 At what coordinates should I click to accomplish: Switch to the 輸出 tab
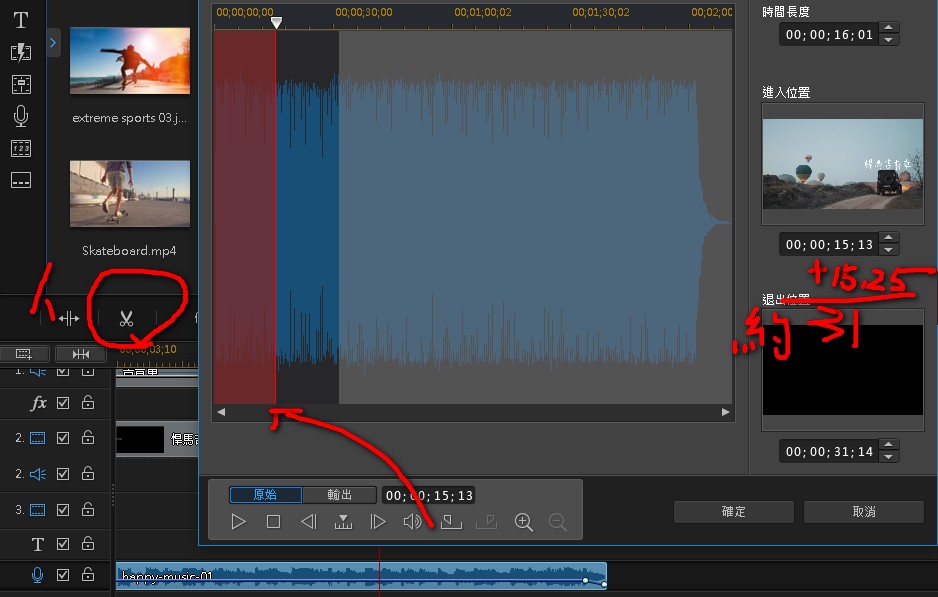pyautogui.click(x=339, y=495)
